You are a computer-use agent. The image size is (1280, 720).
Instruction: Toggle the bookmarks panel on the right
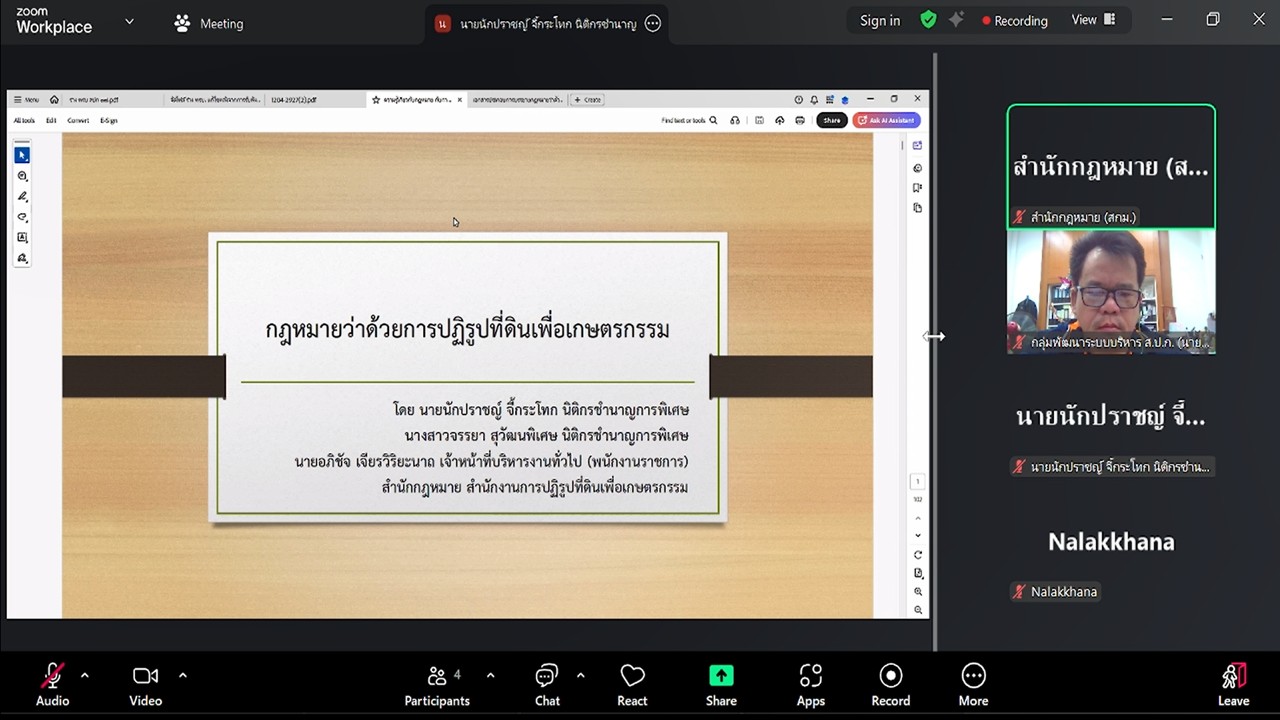pos(917,188)
